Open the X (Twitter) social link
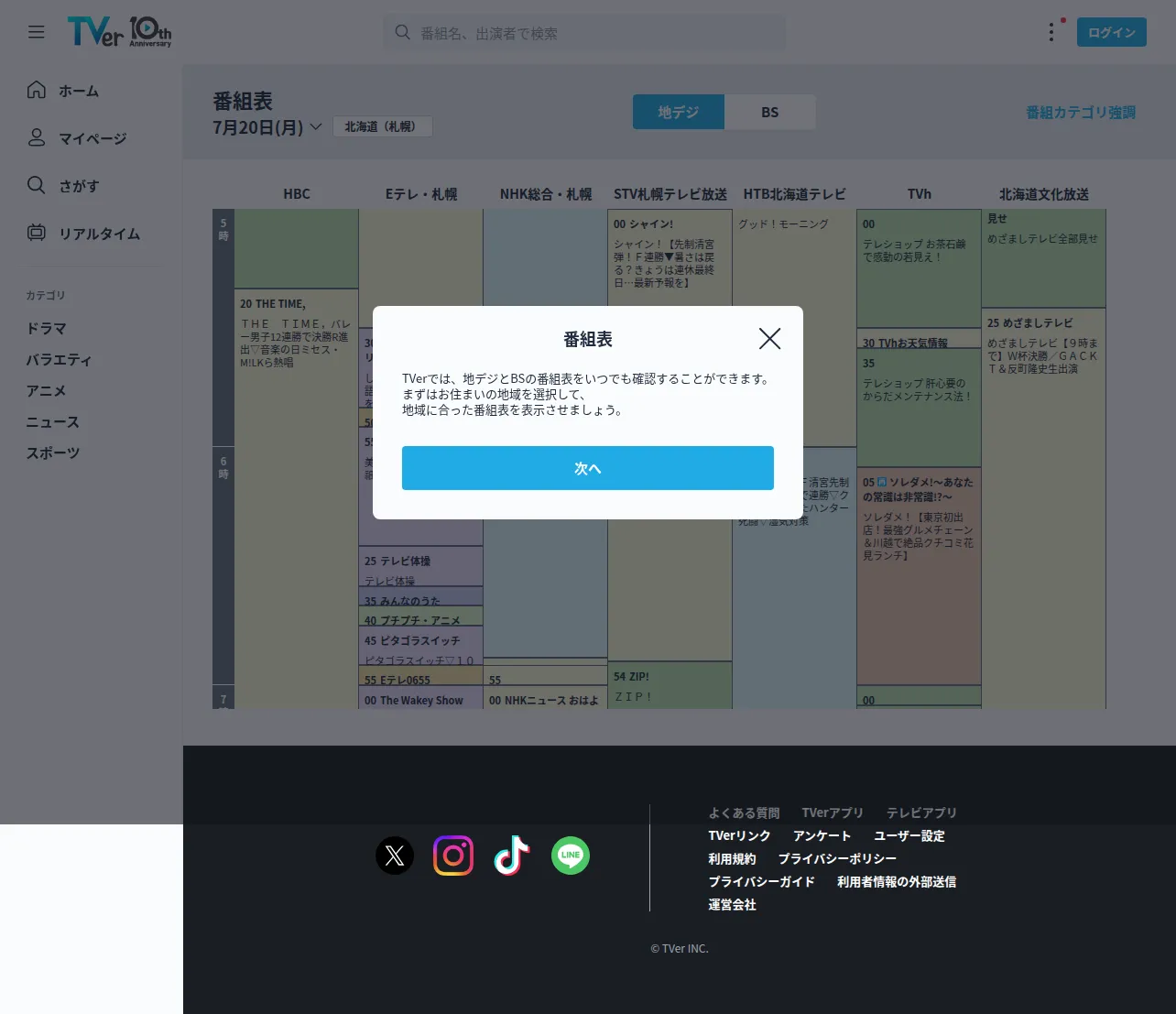The width and height of the screenshot is (1176, 1014). 395,856
